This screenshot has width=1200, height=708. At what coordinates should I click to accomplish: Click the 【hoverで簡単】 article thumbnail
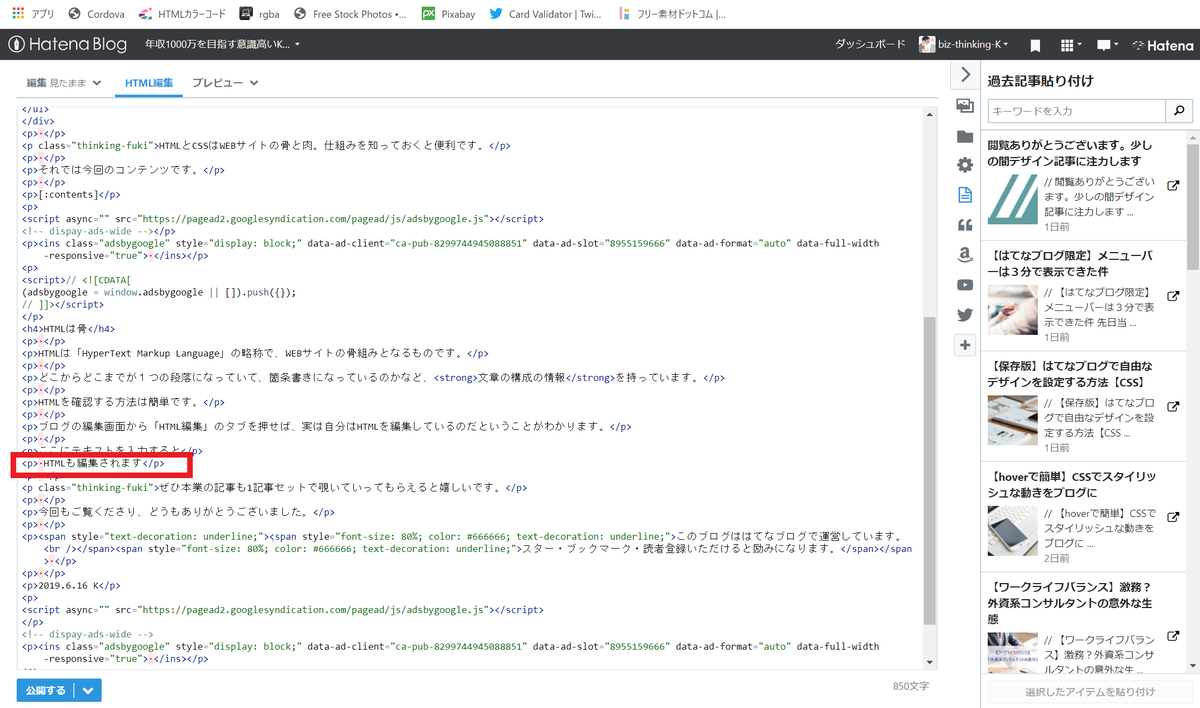point(1012,531)
